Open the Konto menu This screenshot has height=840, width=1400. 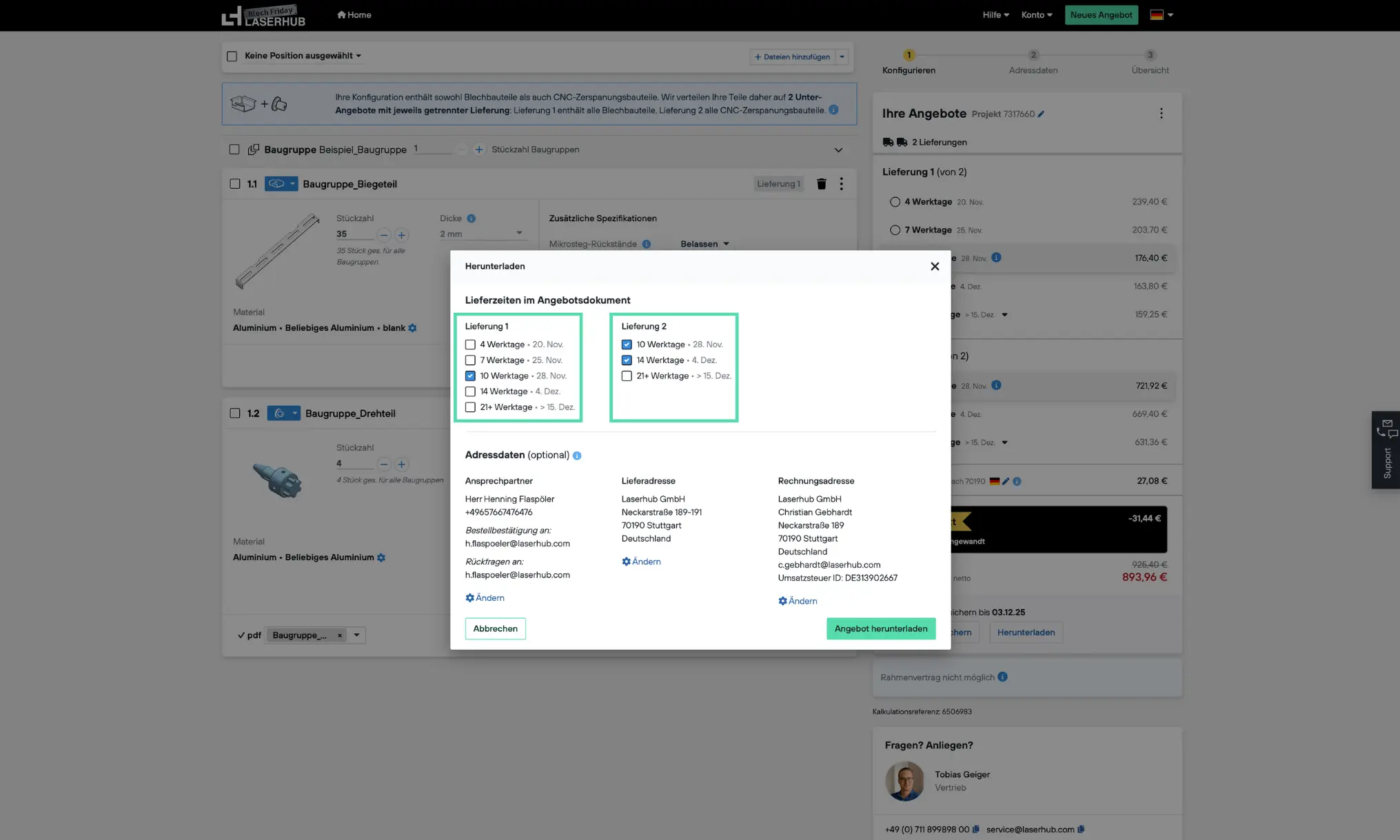1036,15
